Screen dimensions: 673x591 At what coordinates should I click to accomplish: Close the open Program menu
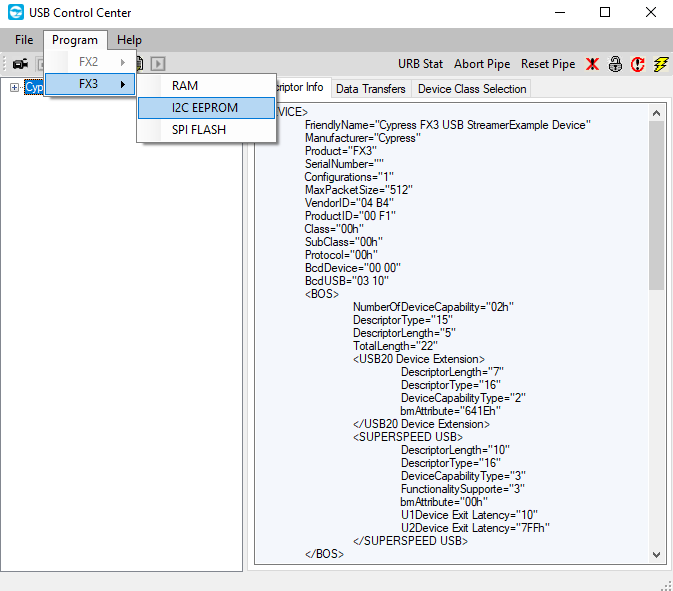pos(75,40)
